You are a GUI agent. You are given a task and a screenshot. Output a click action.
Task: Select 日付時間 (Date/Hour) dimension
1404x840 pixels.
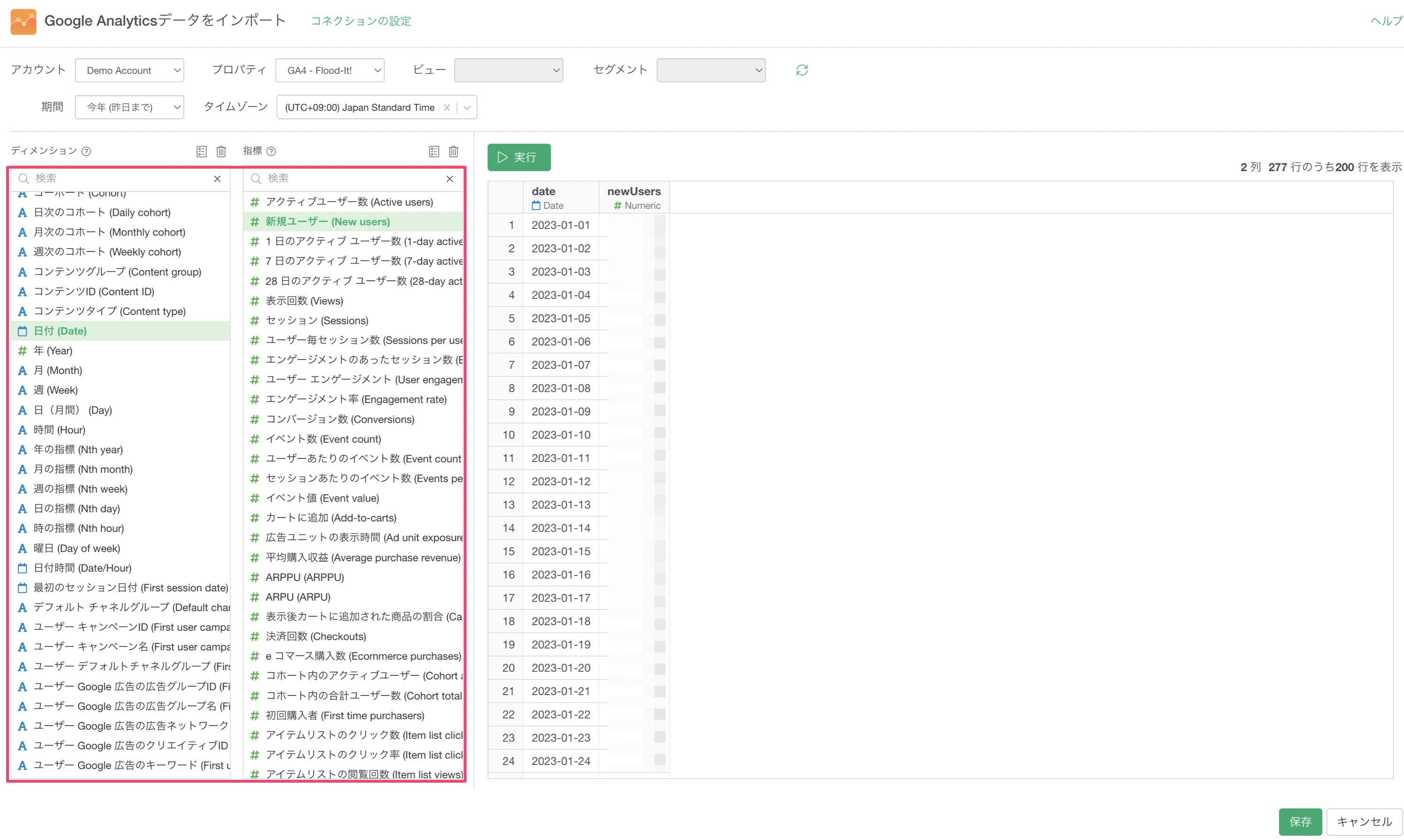point(120,568)
